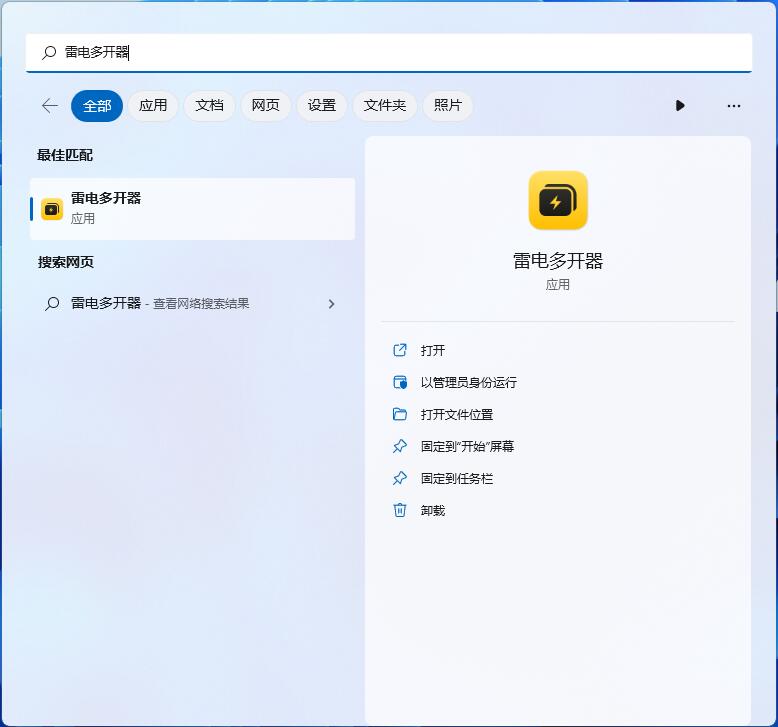Choose 以管理员身份运行
This screenshot has height=727, width=778.
pos(468,382)
